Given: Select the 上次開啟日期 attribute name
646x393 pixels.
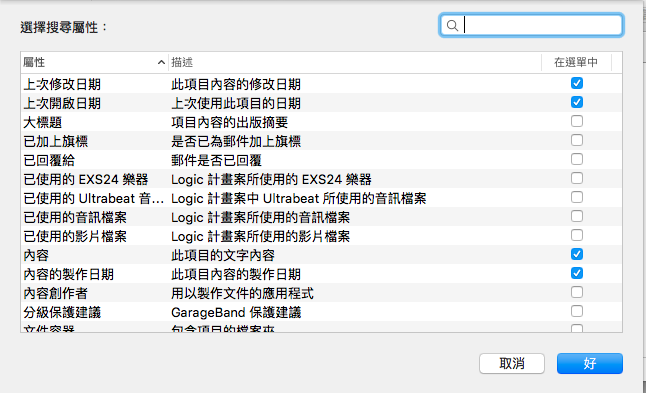Looking at the screenshot, I should [x=62, y=103].
